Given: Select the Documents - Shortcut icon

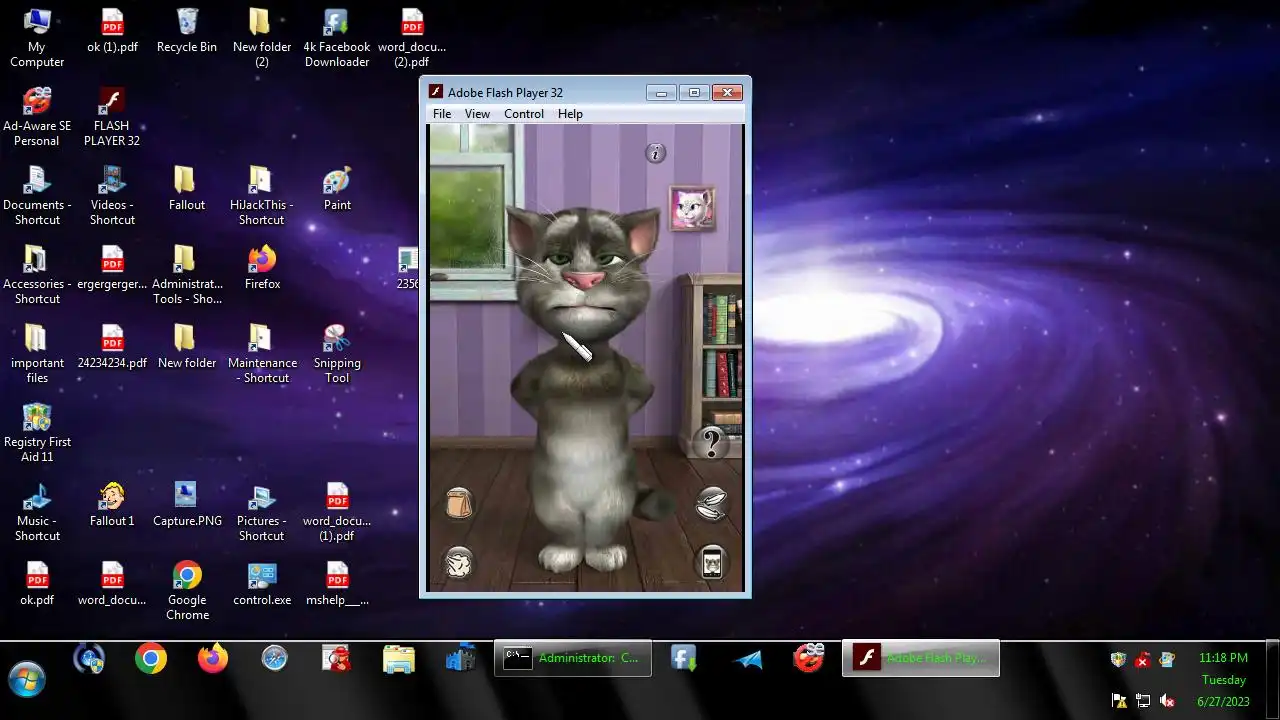Looking at the screenshot, I should click(37, 196).
